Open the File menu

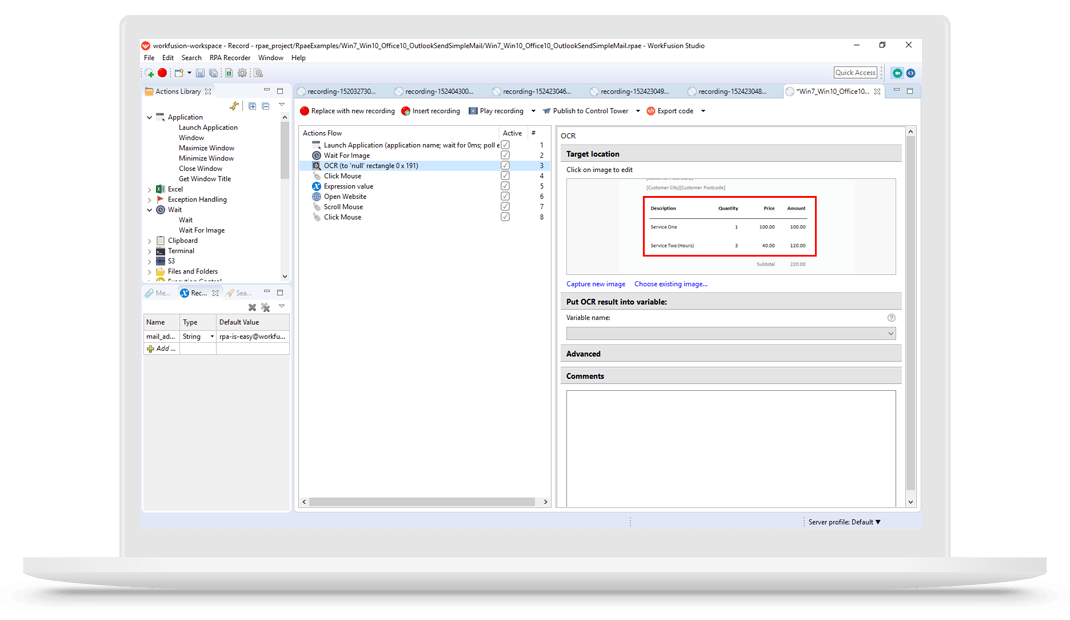[x=149, y=58]
